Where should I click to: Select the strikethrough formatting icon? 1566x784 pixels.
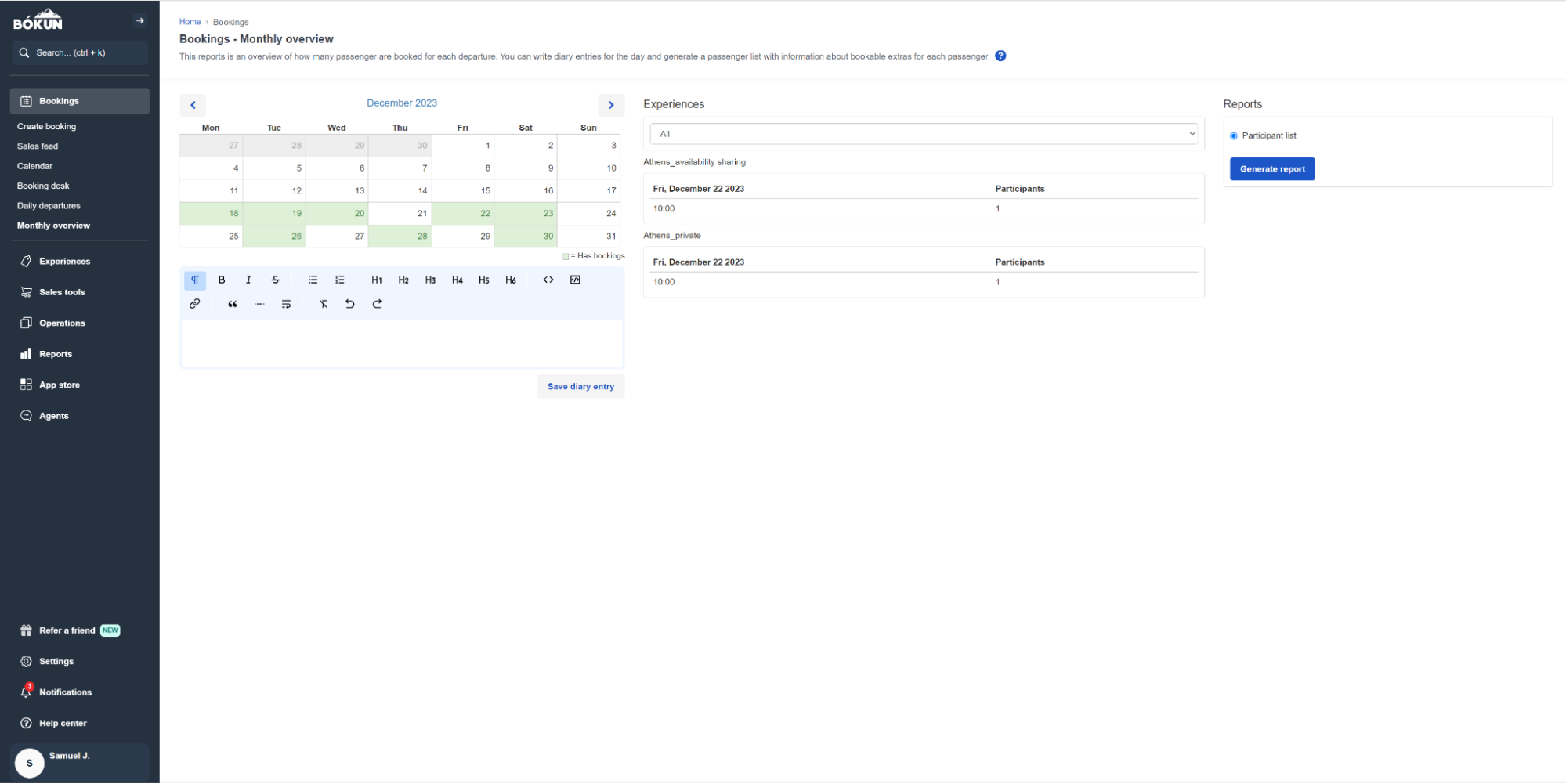[x=275, y=280]
